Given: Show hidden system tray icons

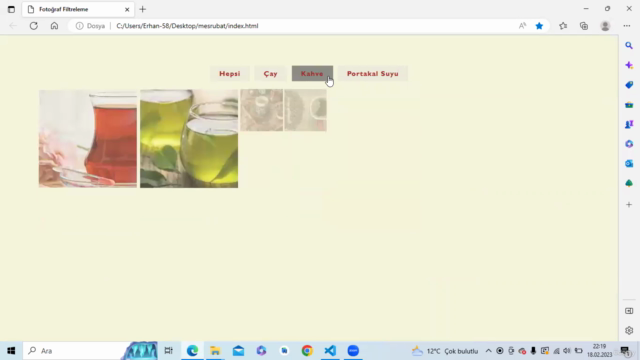Looking at the screenshot, I should (489, 351).
